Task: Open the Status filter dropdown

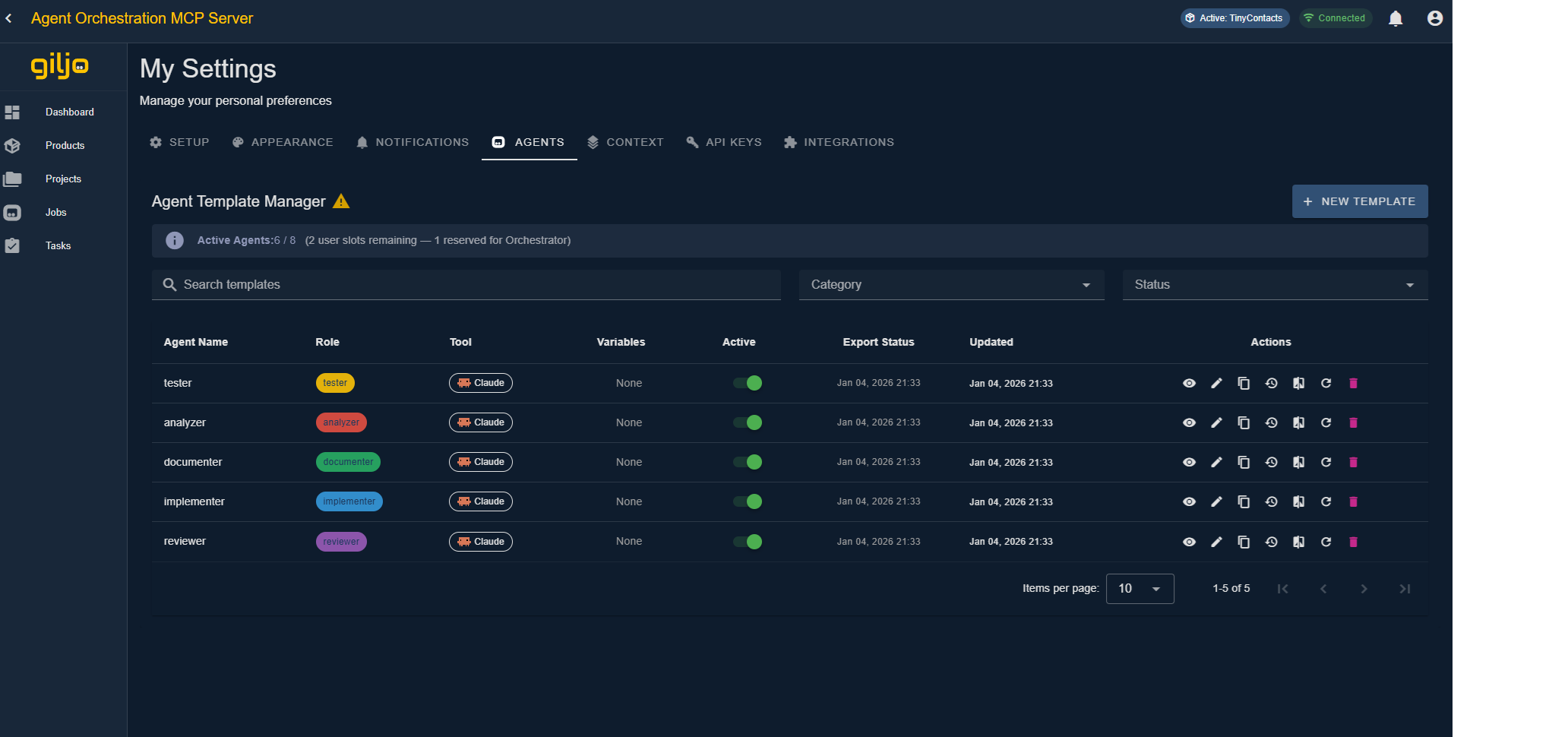Action: [1275, 285]
